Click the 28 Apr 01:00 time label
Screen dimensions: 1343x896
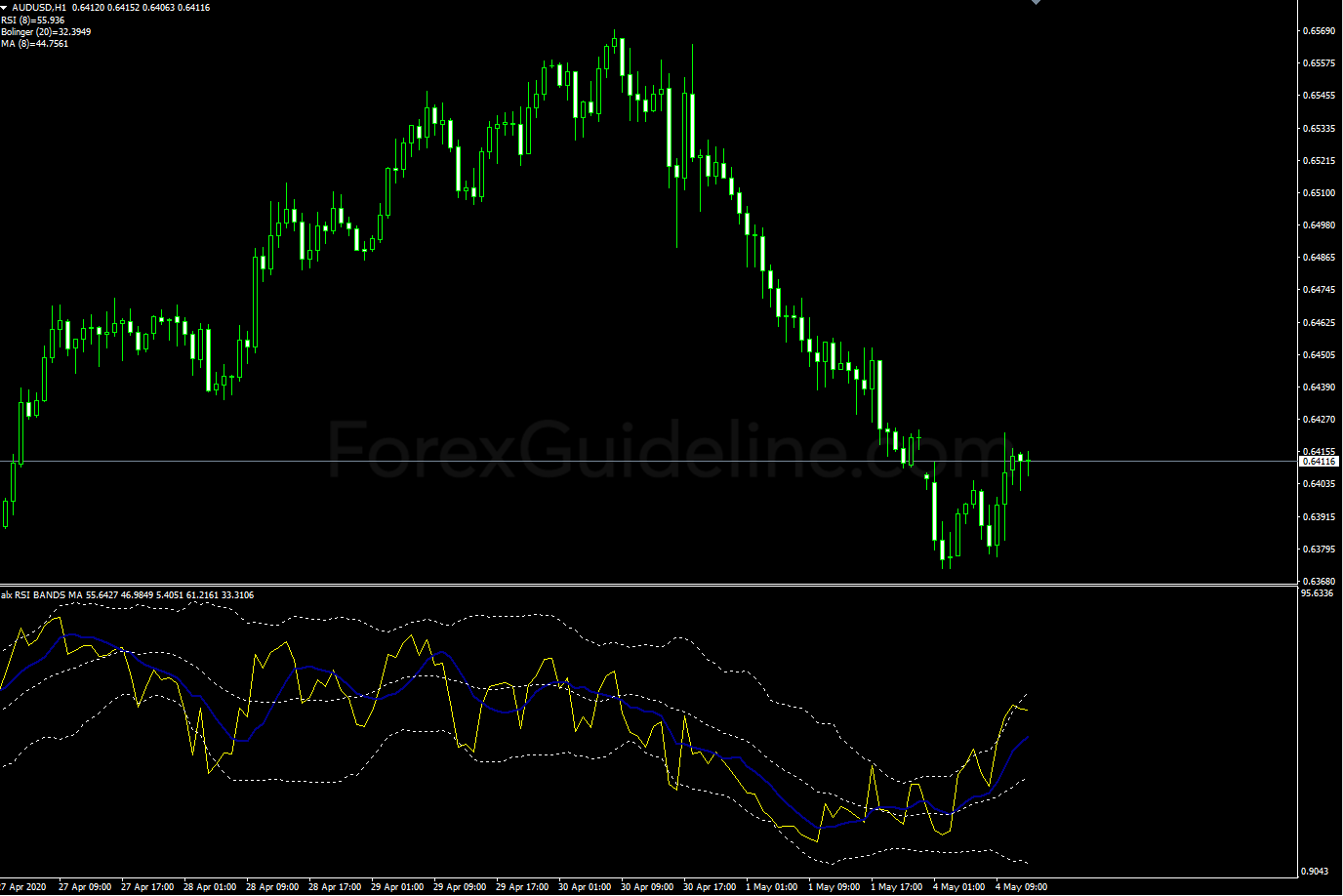point(210,887)
